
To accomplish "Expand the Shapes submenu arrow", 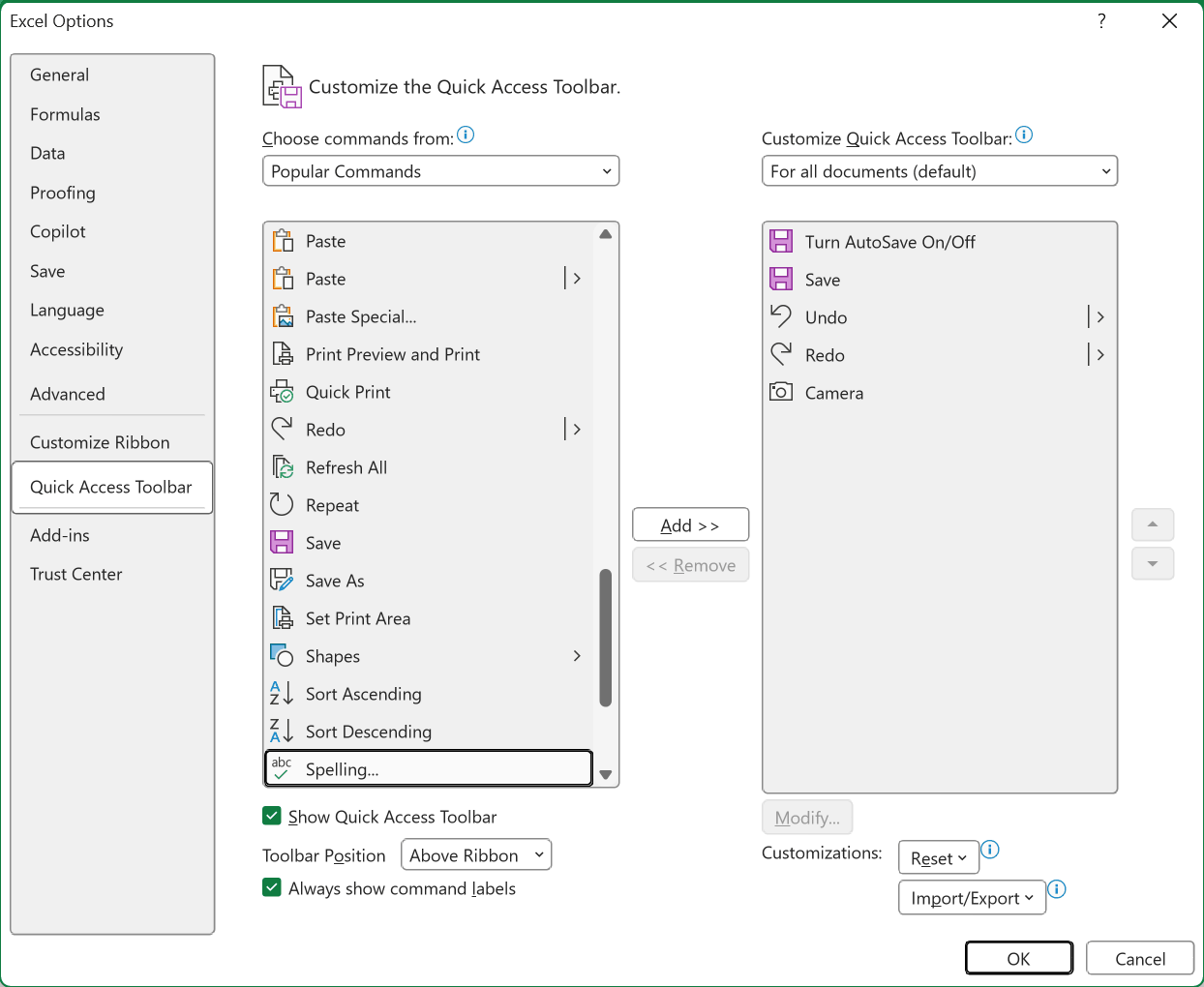I will [577, 656].
